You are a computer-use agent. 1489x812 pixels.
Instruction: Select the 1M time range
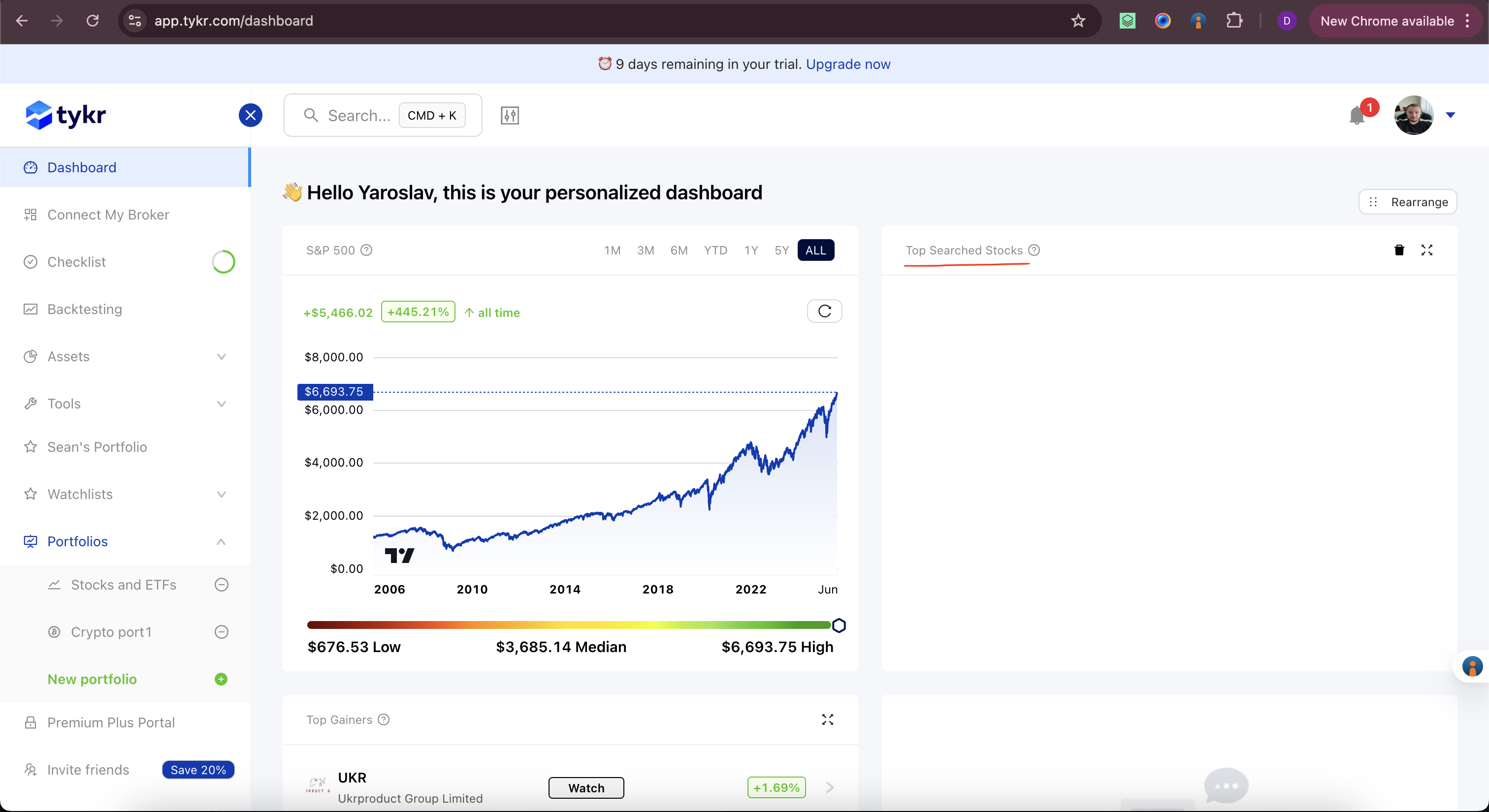(x=612, y=250)
